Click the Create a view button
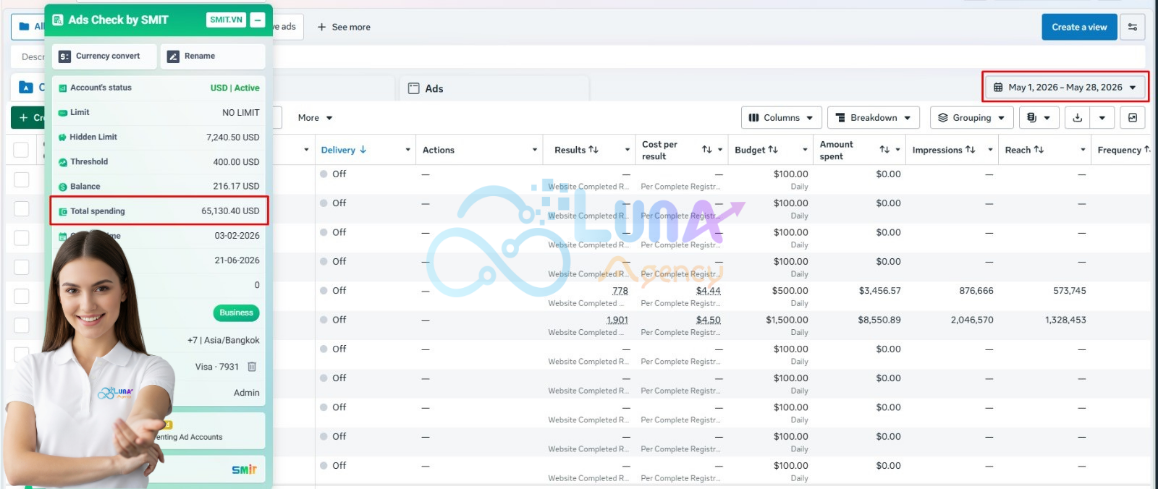Image resolution: width=1158 pixels, height=489 pixels. click(1079, 27)
